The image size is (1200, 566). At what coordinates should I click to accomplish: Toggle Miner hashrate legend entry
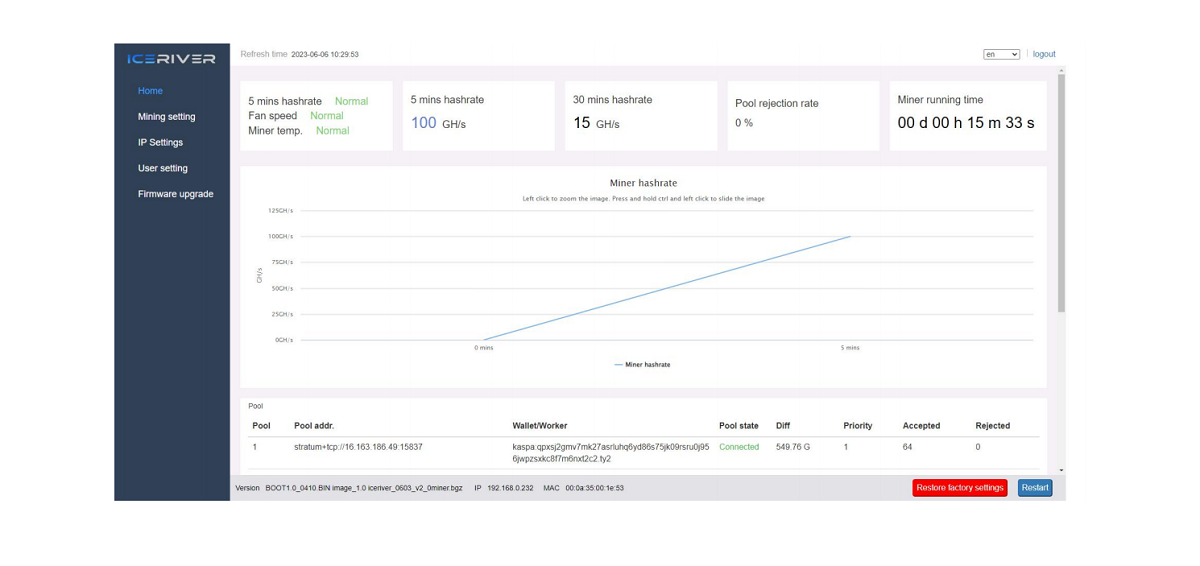[642, 365]
